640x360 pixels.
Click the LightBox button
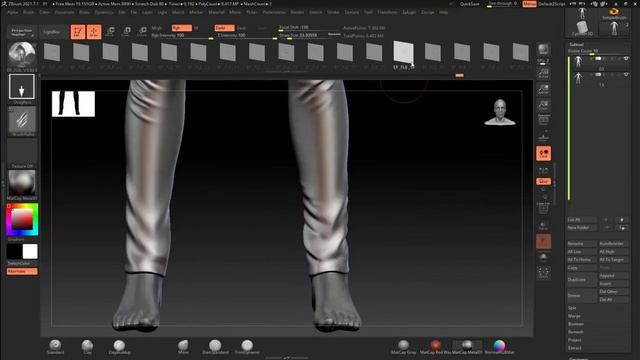click(52, 32)
